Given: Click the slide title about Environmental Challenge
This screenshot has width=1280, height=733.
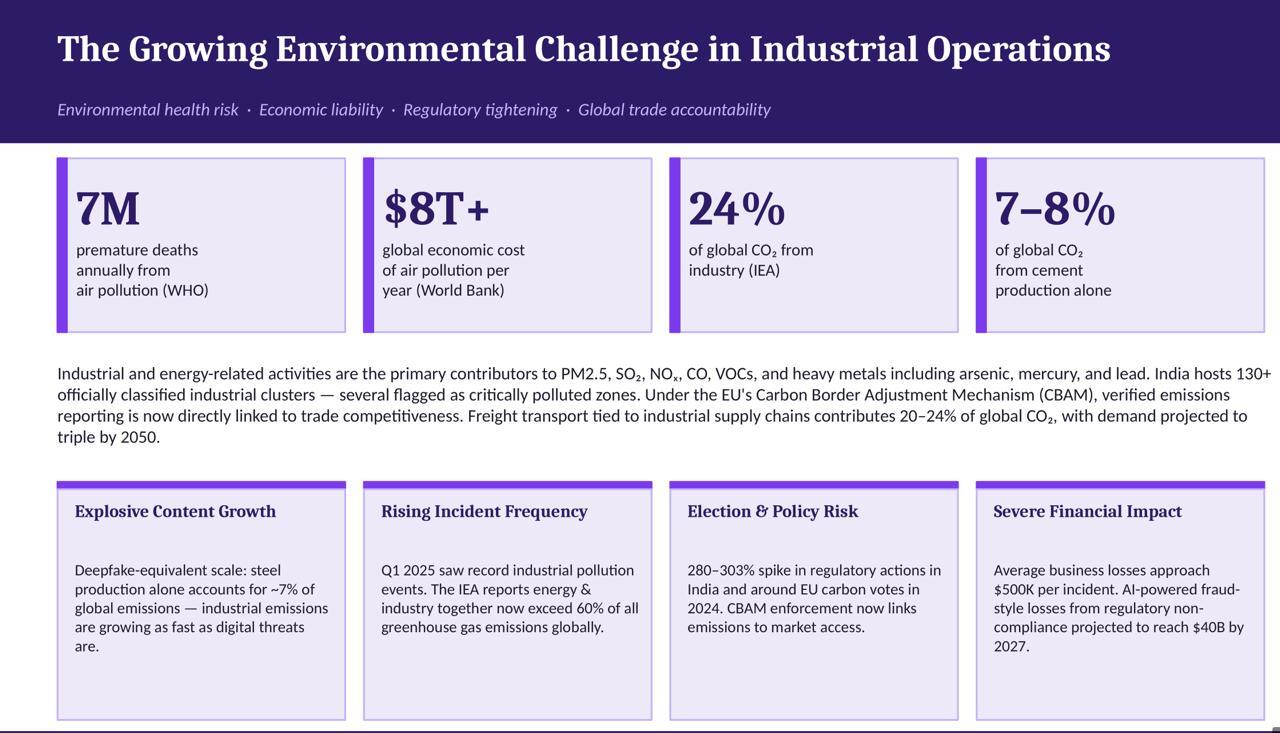Looking at the screenshot, I should point(583,49).
